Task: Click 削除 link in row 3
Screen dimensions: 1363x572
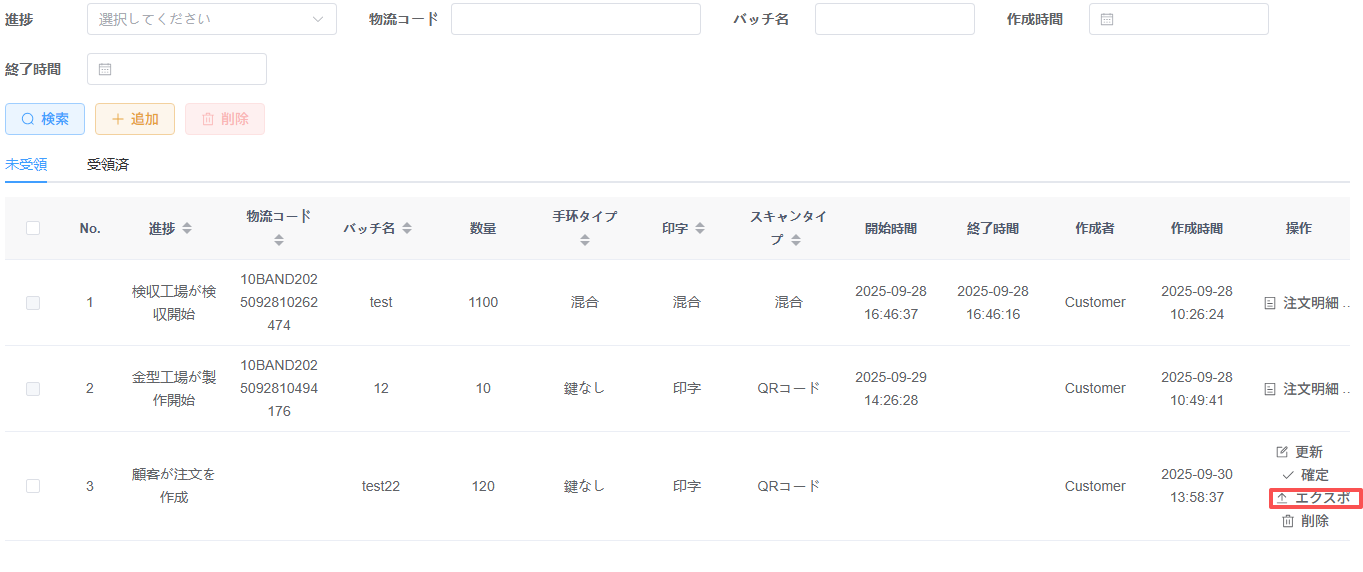Action: (x=1305, y=521)
